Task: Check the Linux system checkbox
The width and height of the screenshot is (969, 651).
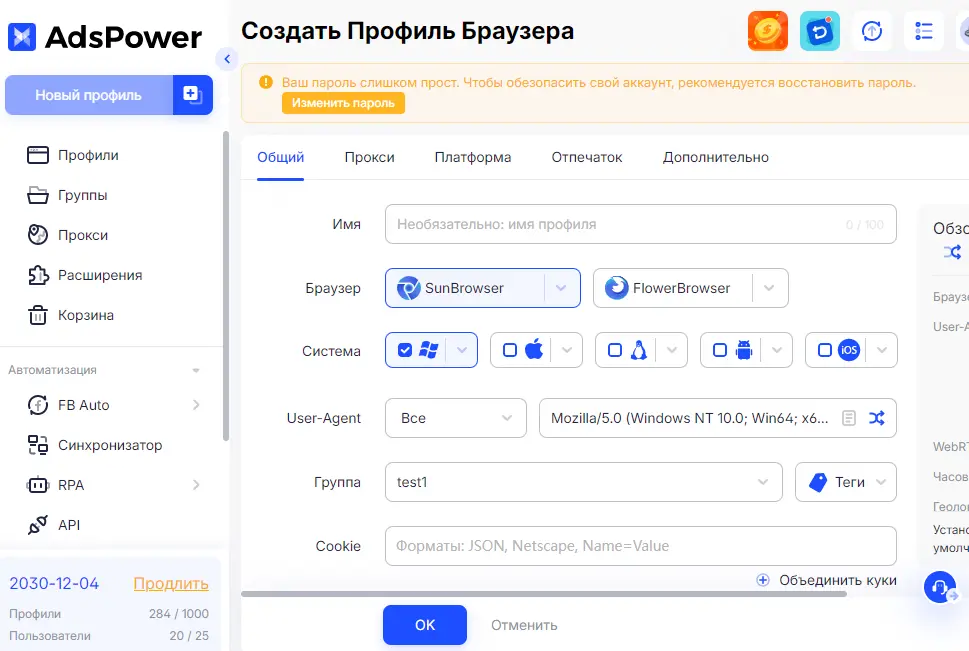Action: (615, 351)
